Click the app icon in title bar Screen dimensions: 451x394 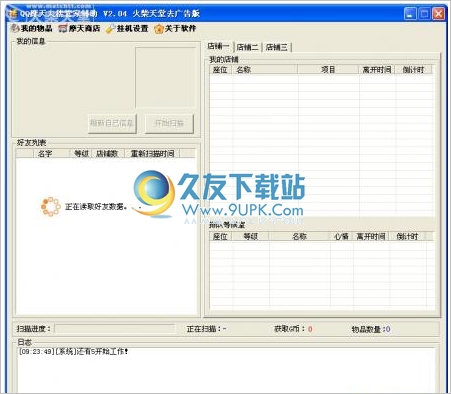[x=13, y=14]
